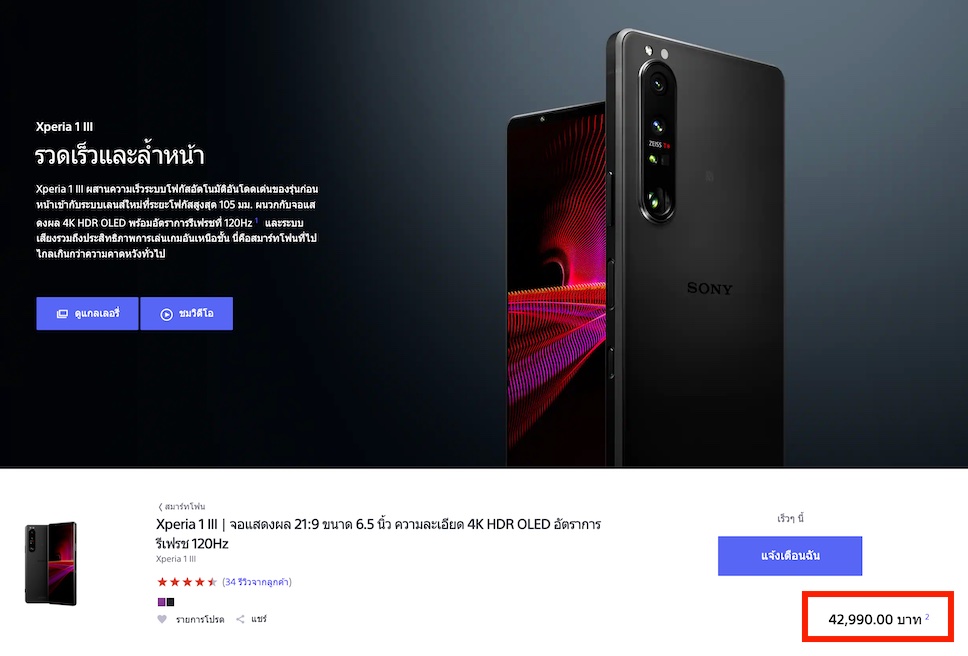Open footnote 2 beside the price
Screen dimensions: 968x656
tap(927, 617)
